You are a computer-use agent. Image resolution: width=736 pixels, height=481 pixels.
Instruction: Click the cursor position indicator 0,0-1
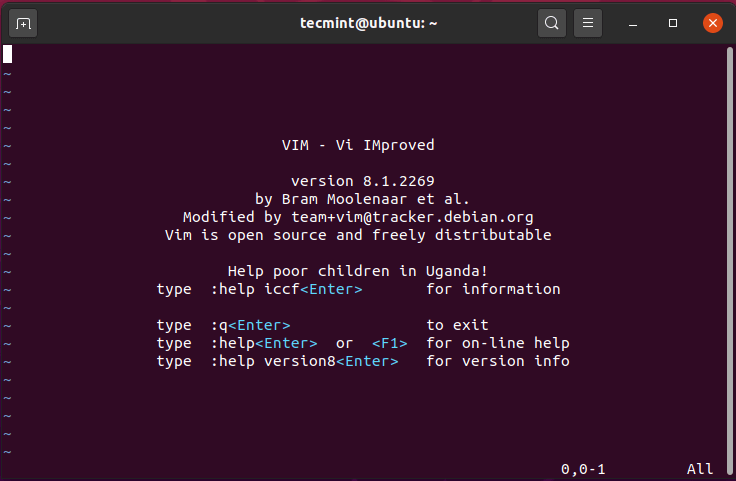click(x=583, y=469)
